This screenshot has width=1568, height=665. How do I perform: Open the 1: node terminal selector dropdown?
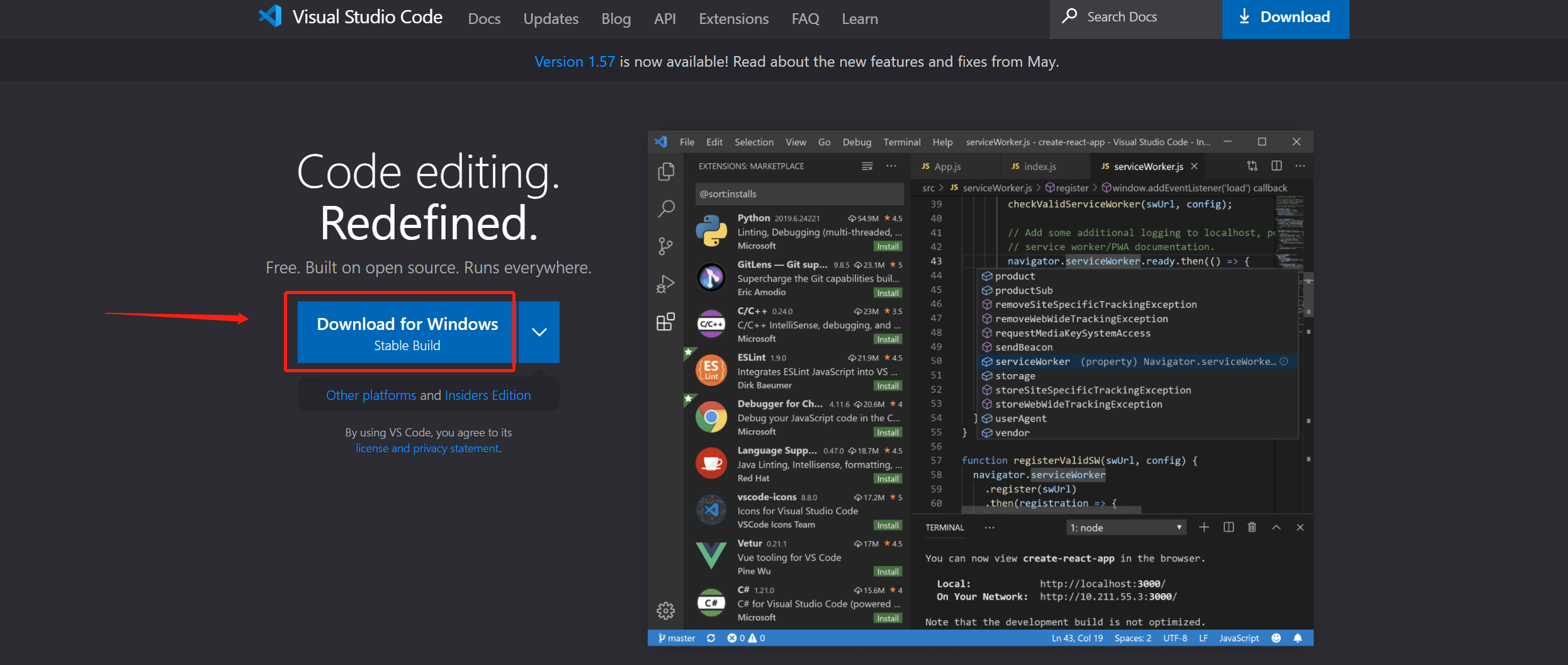tap(1126, 528)
